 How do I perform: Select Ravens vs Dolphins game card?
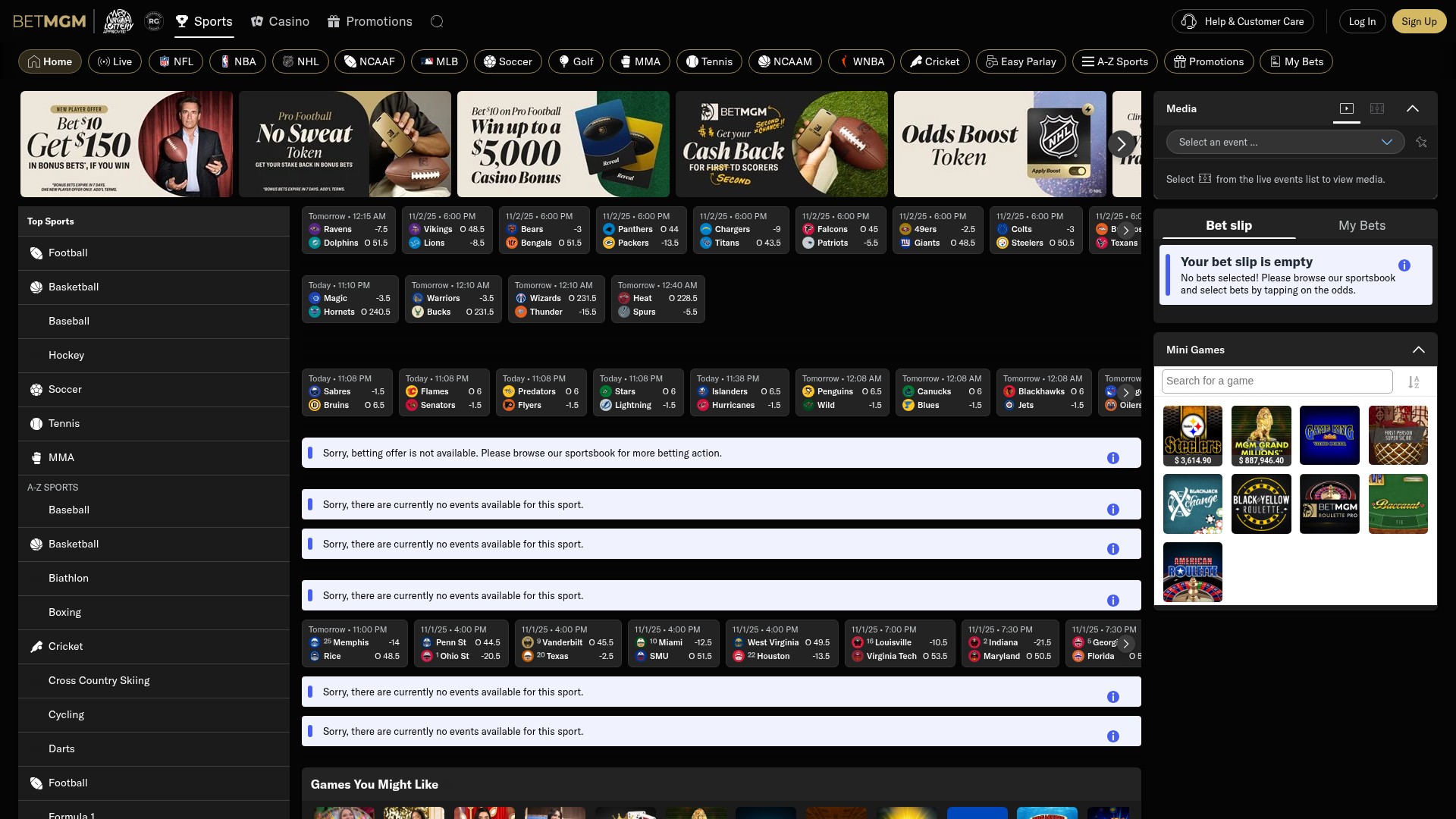click(x=348, y=230)
